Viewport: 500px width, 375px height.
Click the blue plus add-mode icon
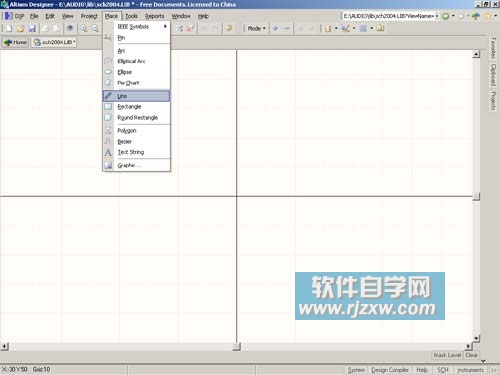coord(276,29)
